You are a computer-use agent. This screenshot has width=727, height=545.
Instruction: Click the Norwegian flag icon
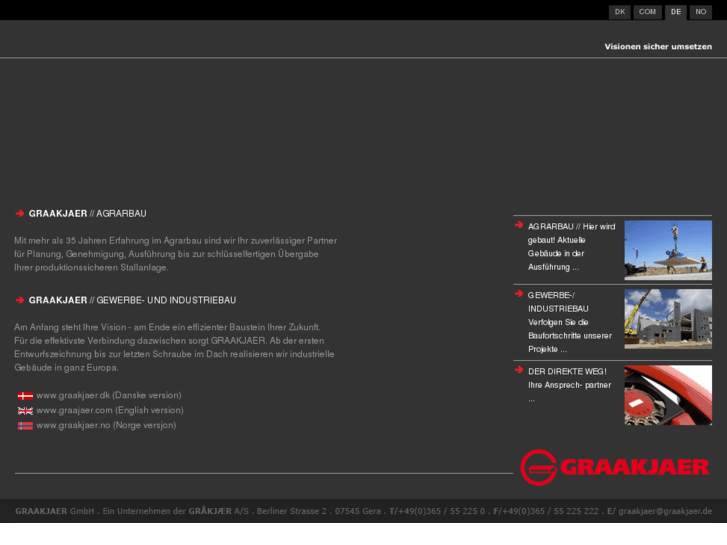25,425
